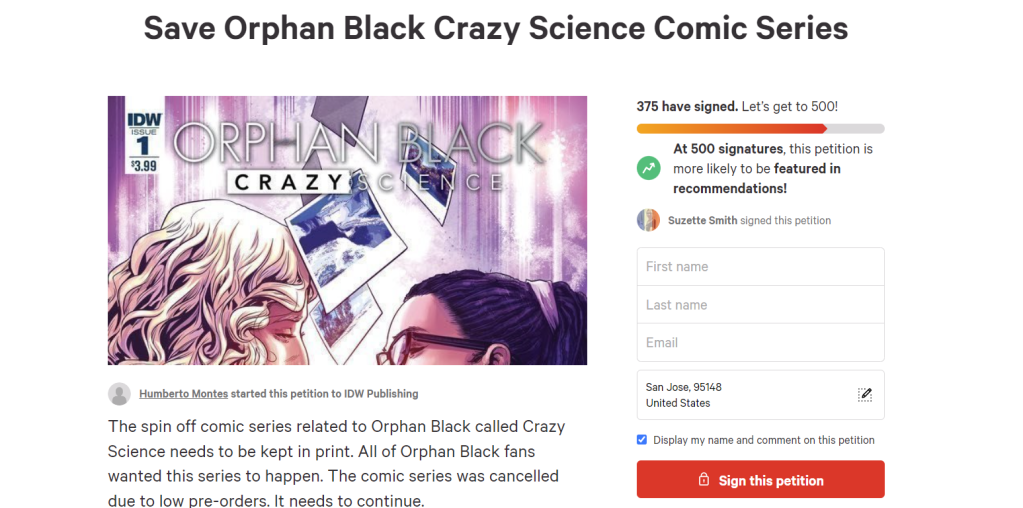Click the signature progress bar
This screenshot has width=1023, height=508.
[x=760, y=128]
